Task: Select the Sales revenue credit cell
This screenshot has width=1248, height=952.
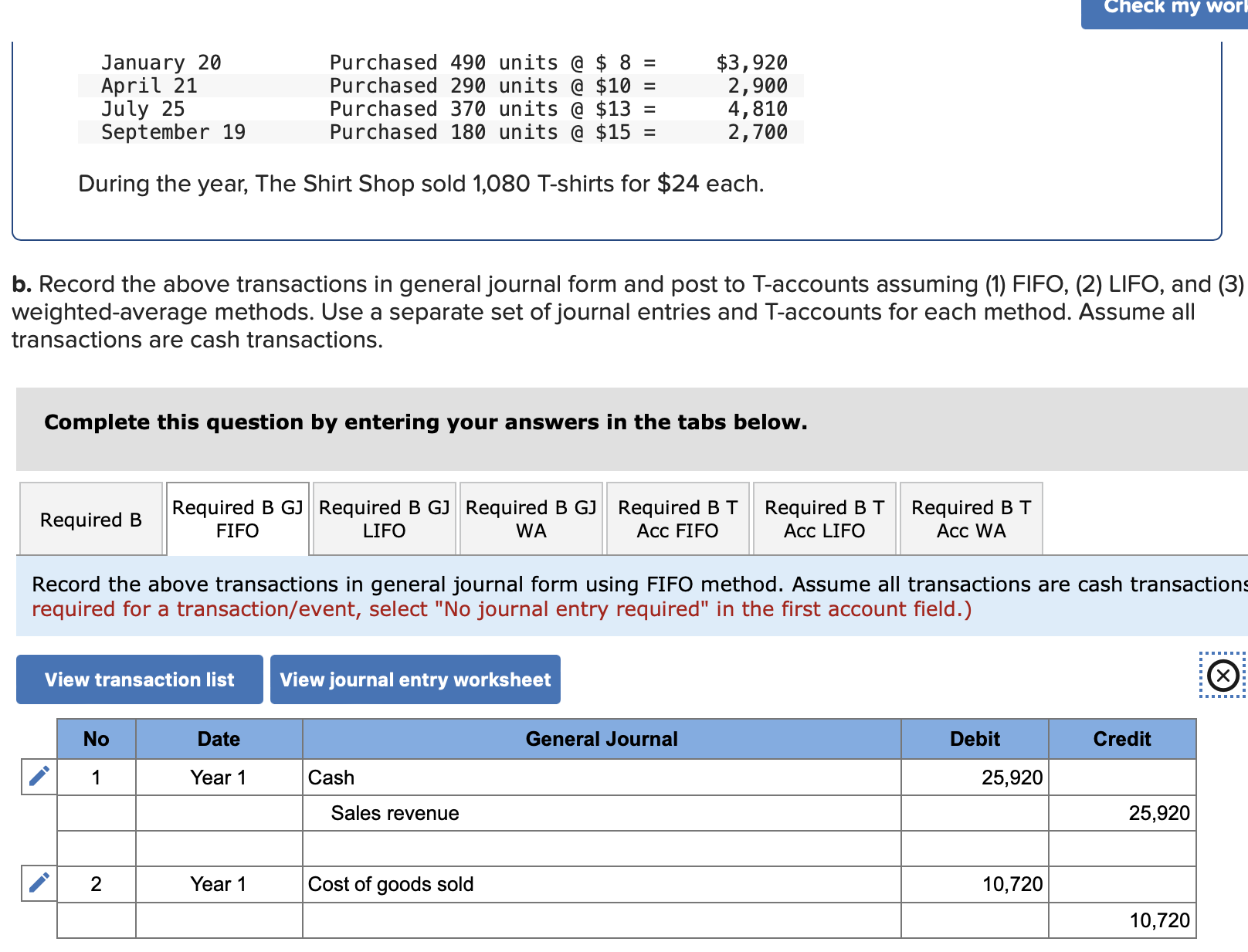Action: point(1121,813)
